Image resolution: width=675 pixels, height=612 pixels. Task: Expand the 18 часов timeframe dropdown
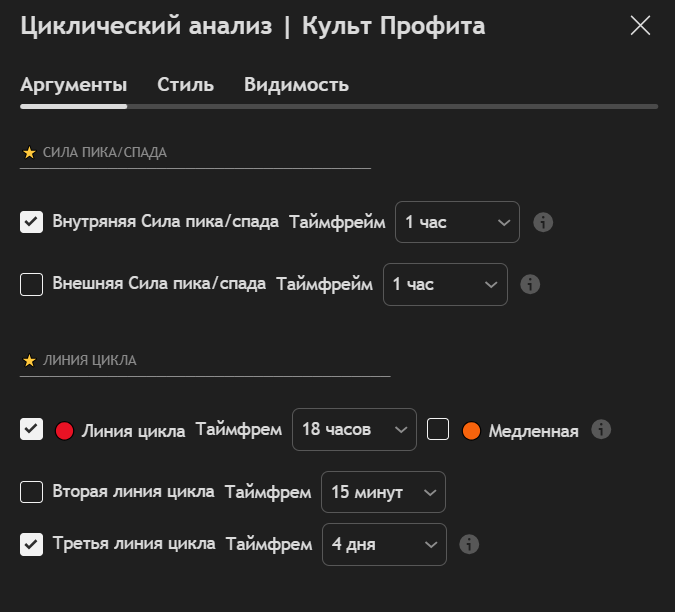pos(354,430)
